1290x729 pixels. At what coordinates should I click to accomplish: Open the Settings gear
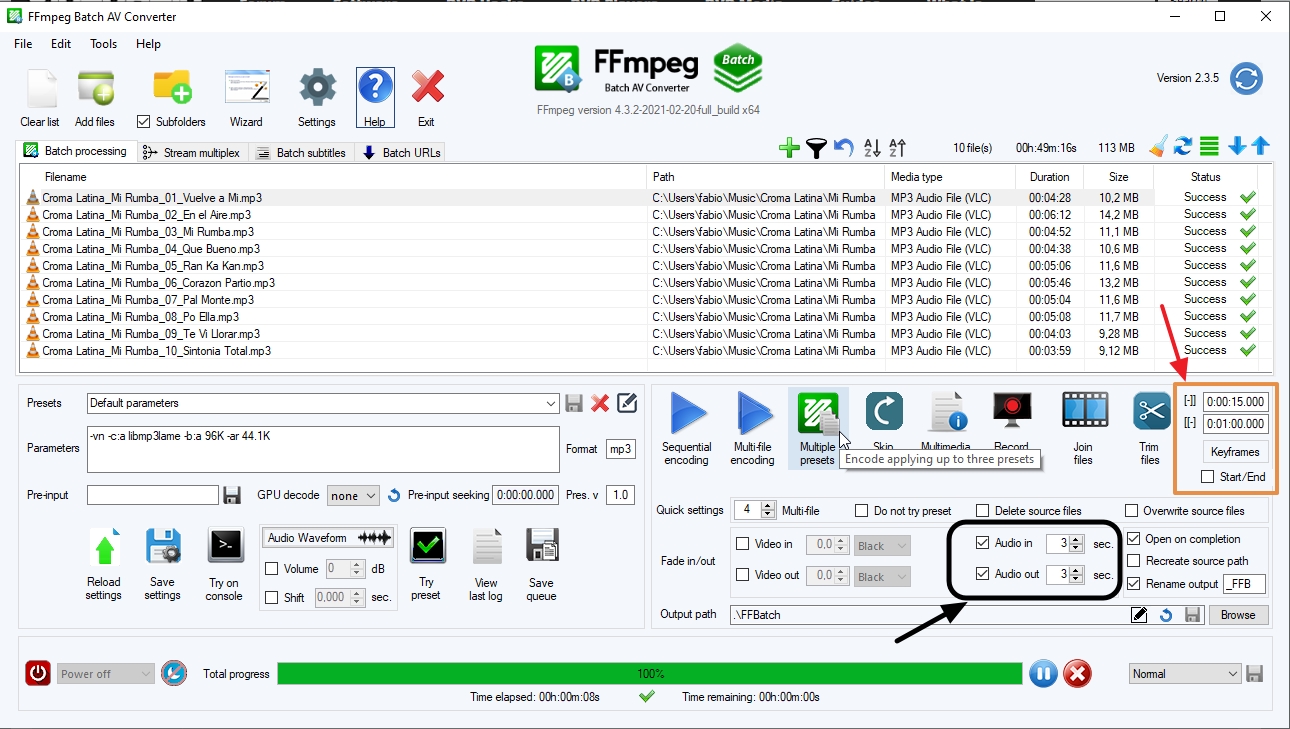[317, 88]
